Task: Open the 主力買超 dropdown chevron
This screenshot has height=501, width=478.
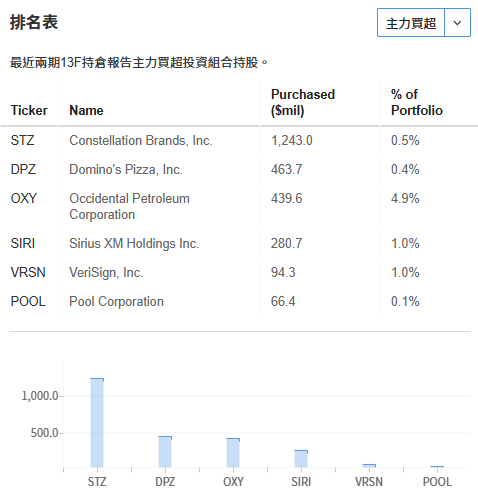Action: [457, 23]
